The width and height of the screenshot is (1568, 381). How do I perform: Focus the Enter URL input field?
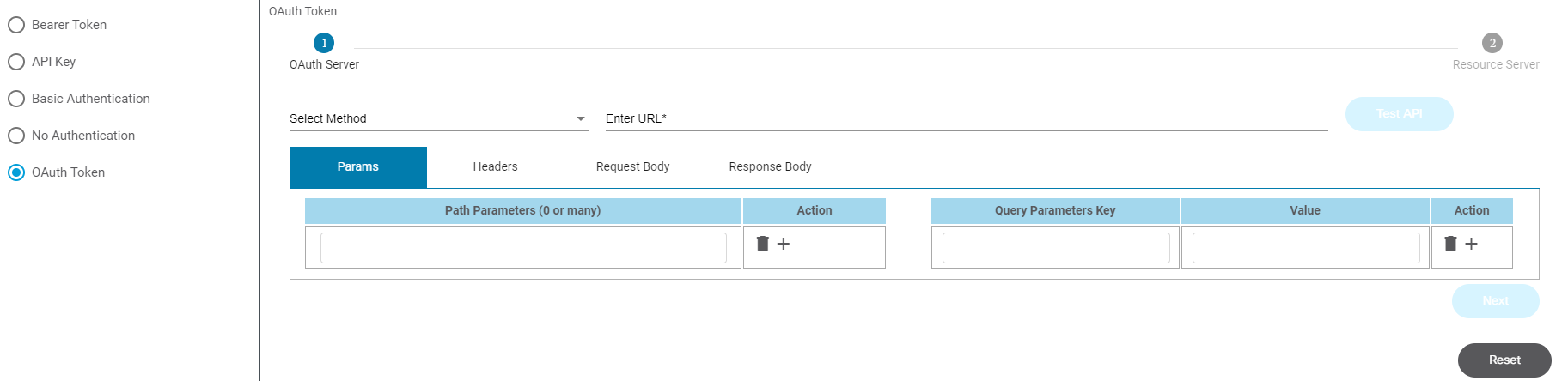(x=967, y=118)
